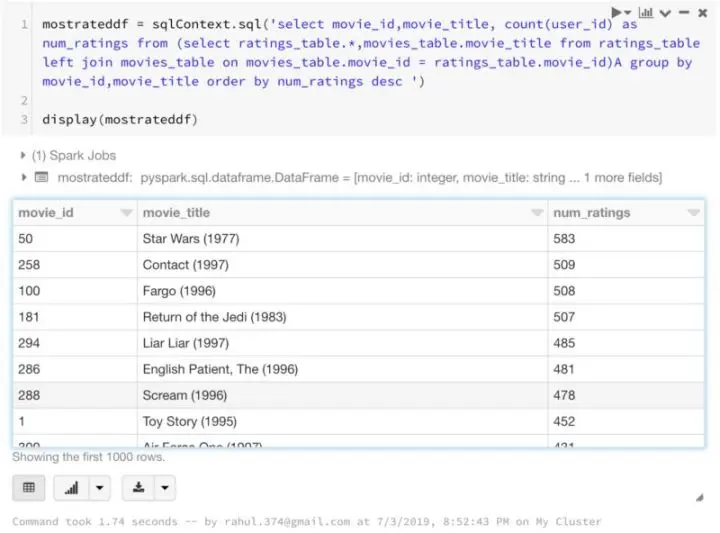720x533 pixels.
Task: Open download options dropdown arrow
Action: (163, 488)
